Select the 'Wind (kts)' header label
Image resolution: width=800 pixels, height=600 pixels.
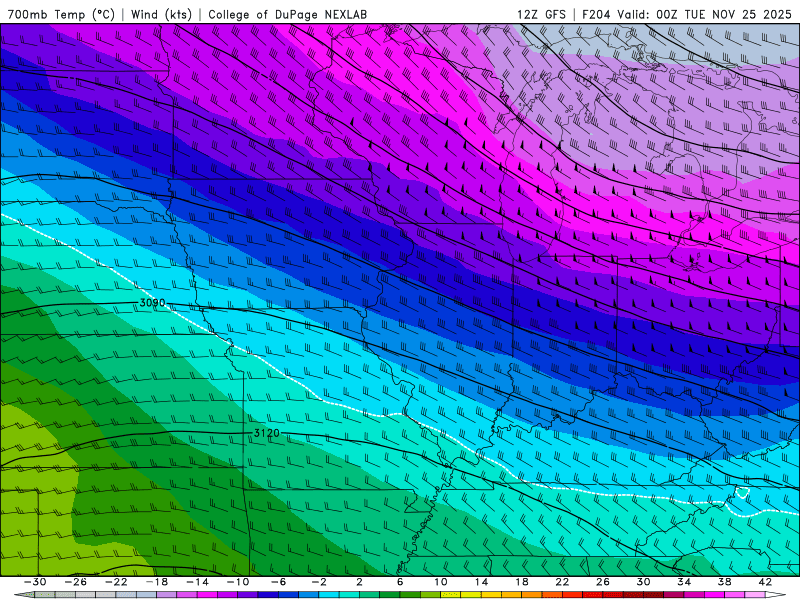point(161,14)
